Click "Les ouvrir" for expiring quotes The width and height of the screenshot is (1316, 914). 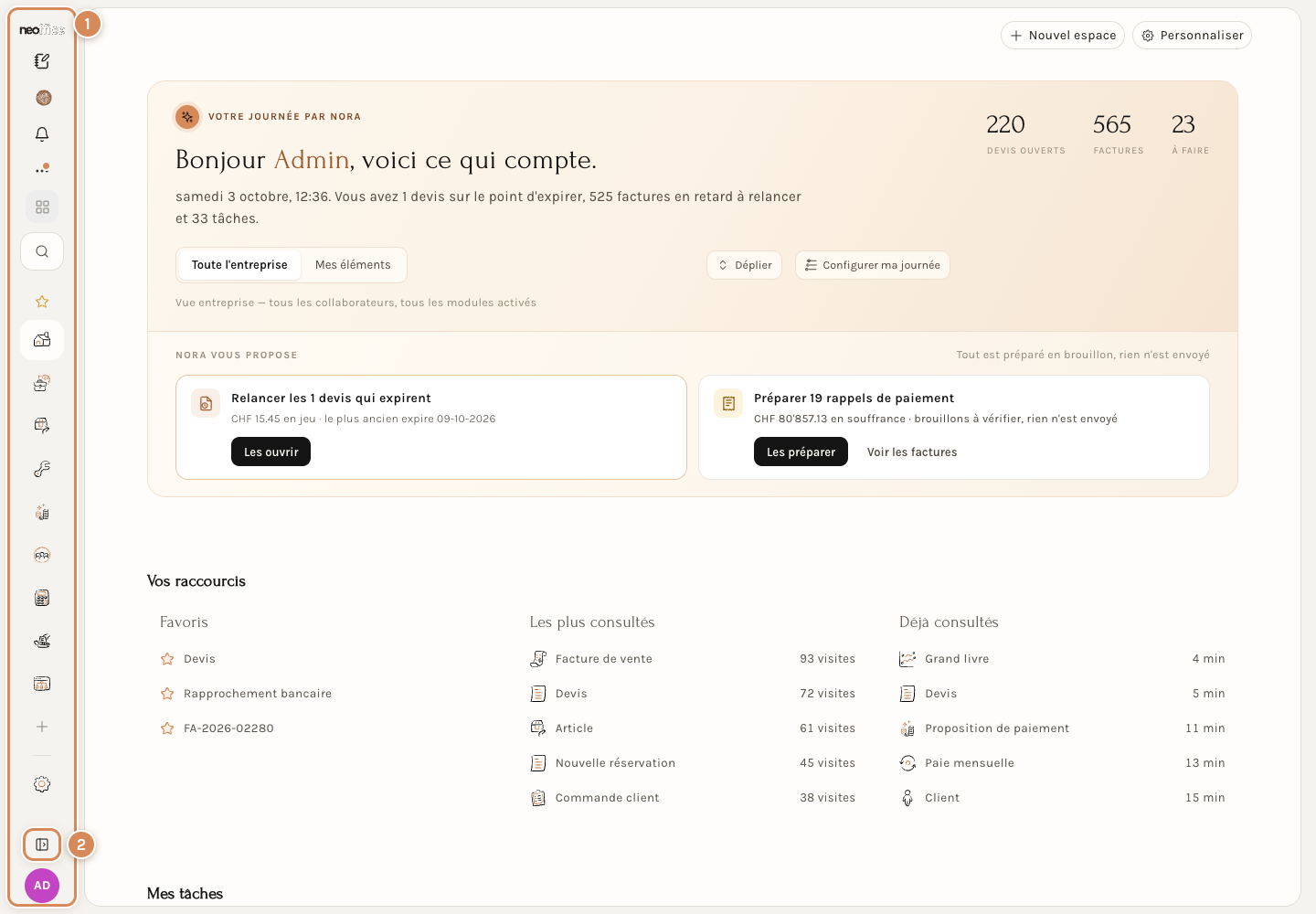click(x=271, y=452)
